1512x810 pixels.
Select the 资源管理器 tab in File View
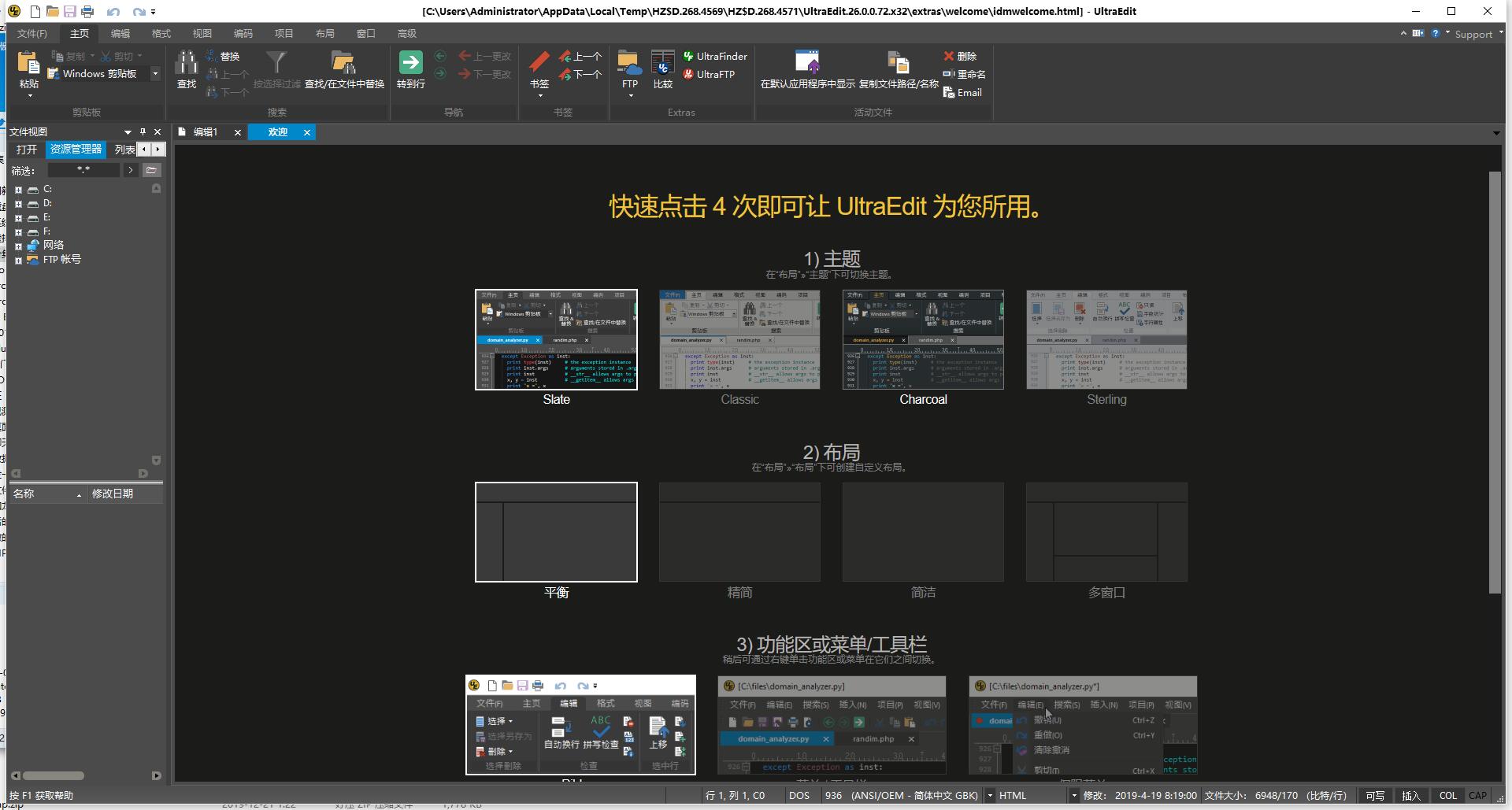click(x=76, y=149)
